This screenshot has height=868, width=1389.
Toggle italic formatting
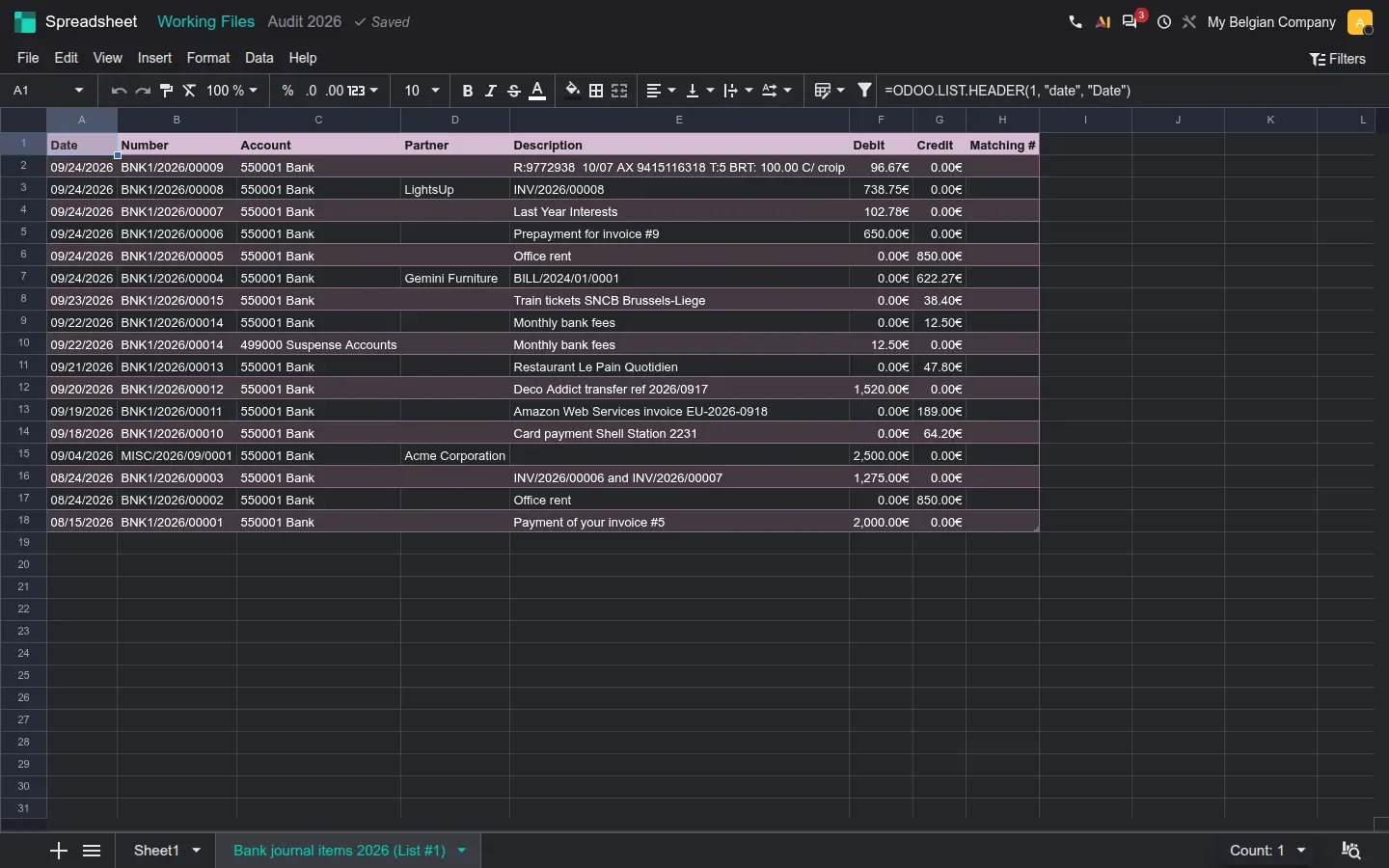coord(490,91)
